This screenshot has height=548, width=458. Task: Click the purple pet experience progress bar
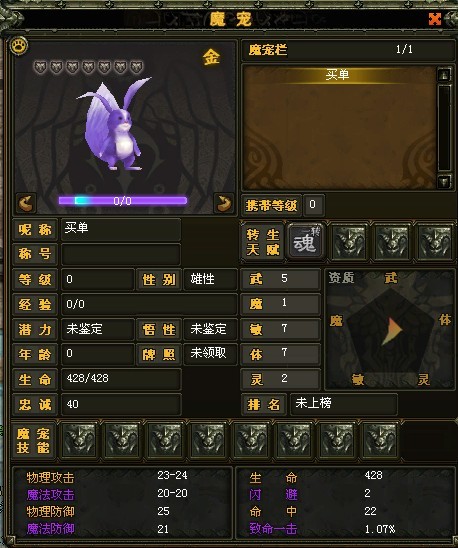pyautogui.click(x=123, y=201)
